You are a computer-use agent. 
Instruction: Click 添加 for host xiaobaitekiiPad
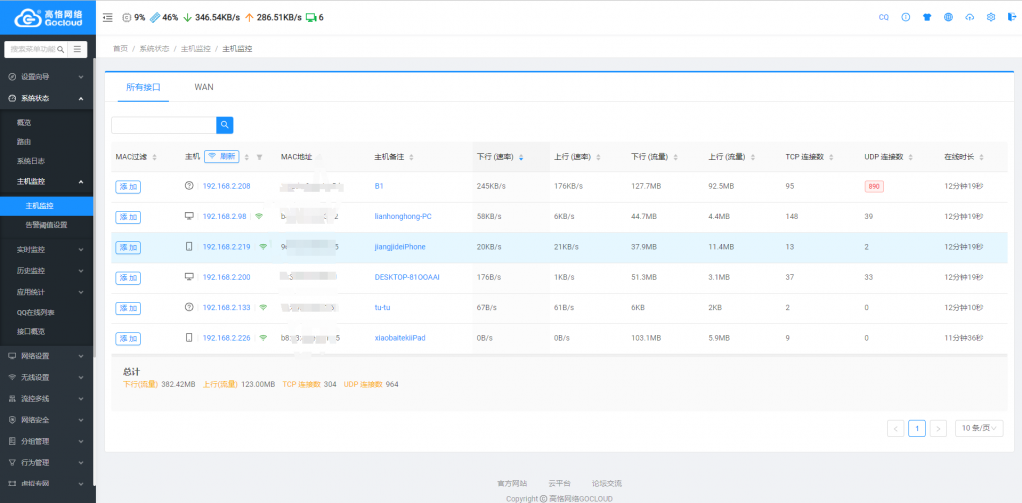[128, 338]
